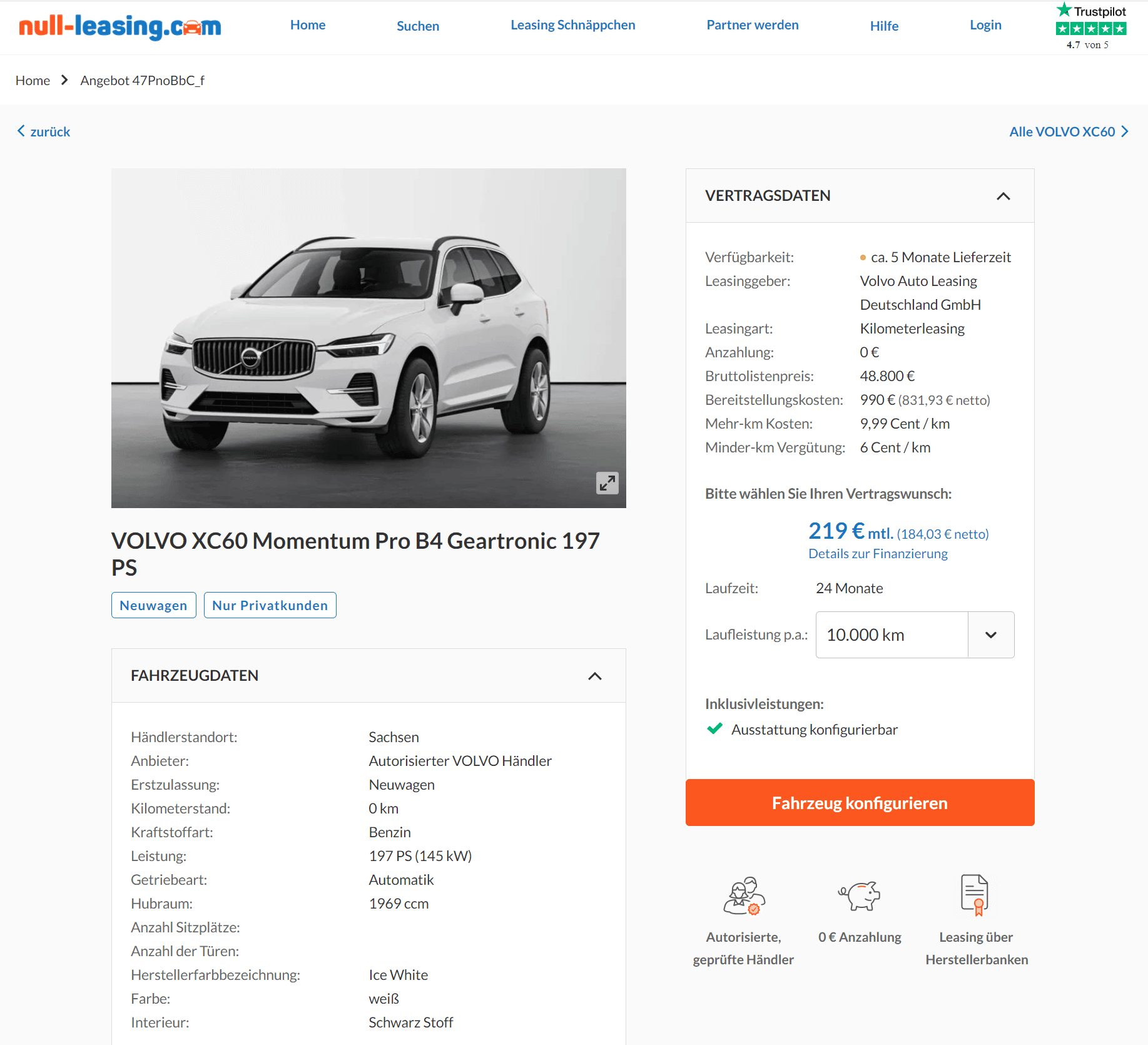Viewport: 1148px width, 1045px height.
Task: Click the '0 € Anzahlung' caption
Action: [x=860, y=937]
